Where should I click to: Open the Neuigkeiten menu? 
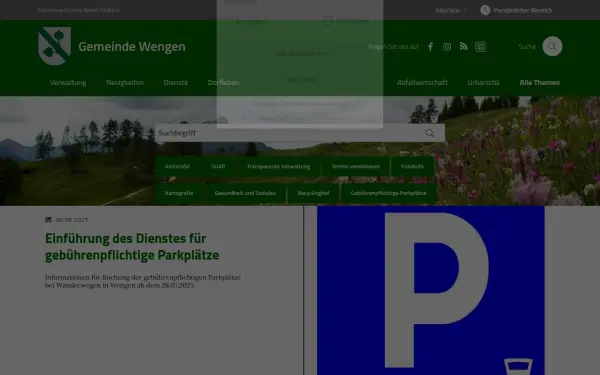(x=125, y=83)
